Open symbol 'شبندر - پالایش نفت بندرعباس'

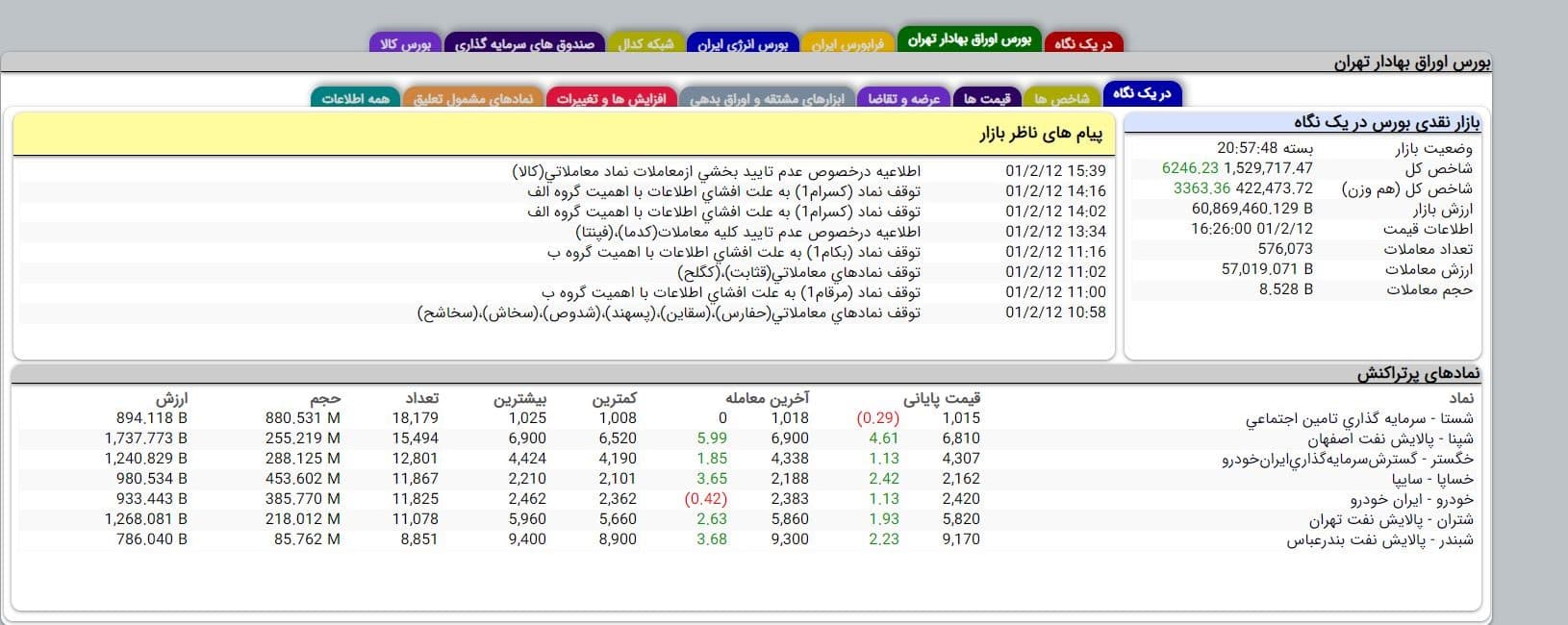click(x=1380, y=540)
